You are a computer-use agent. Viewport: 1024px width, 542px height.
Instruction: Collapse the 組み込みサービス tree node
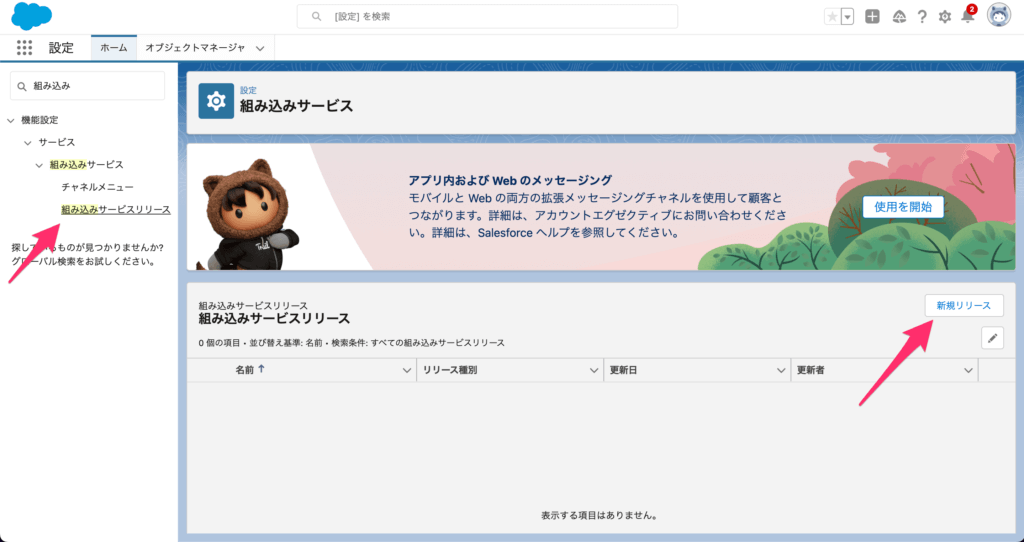coord(39,165)
